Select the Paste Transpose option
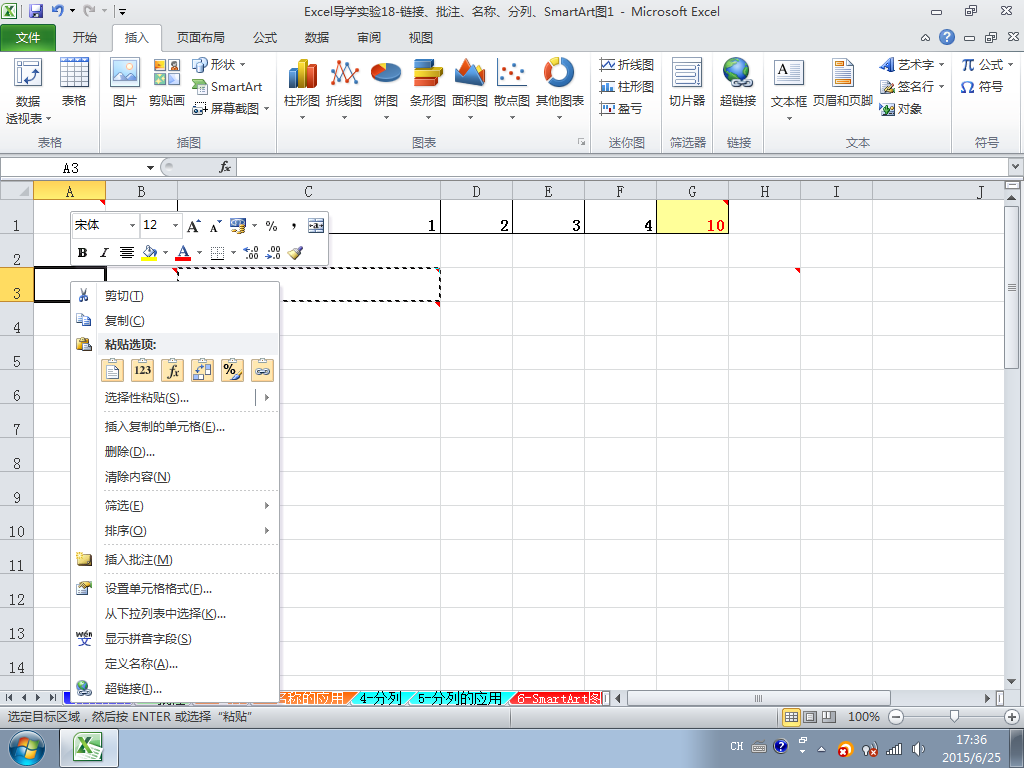 coord(202,370)
